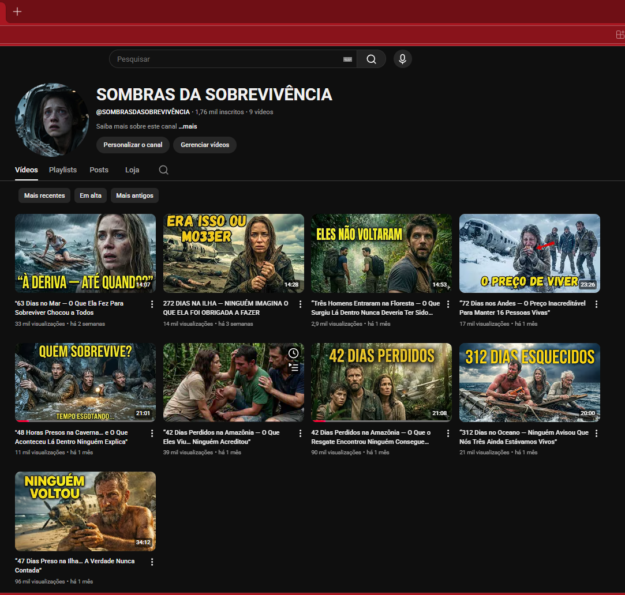Viewport: 625px width, 595px height.
Task: Expand channel description via '...mais'
Action: 188,127
